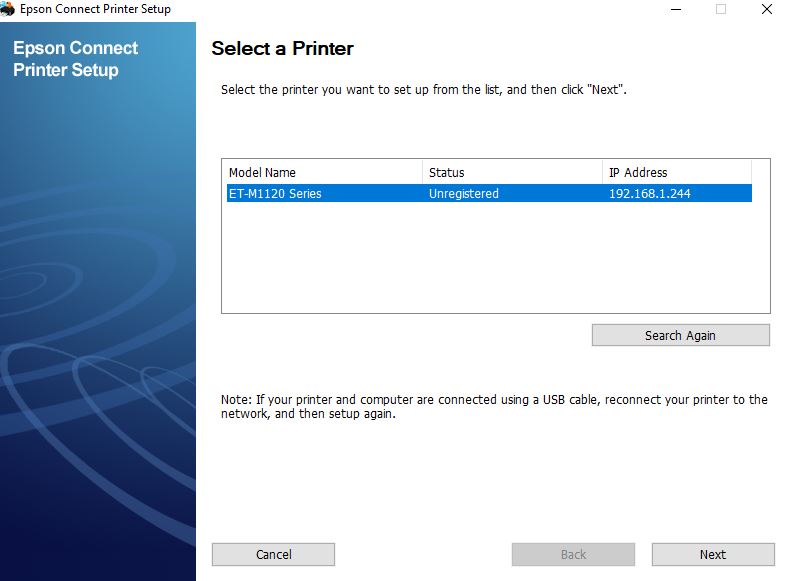Image resolution: width=788 pixels, height=581 pixels.
Task: Sort by Status column header
Action: click(x=512, y=172)
